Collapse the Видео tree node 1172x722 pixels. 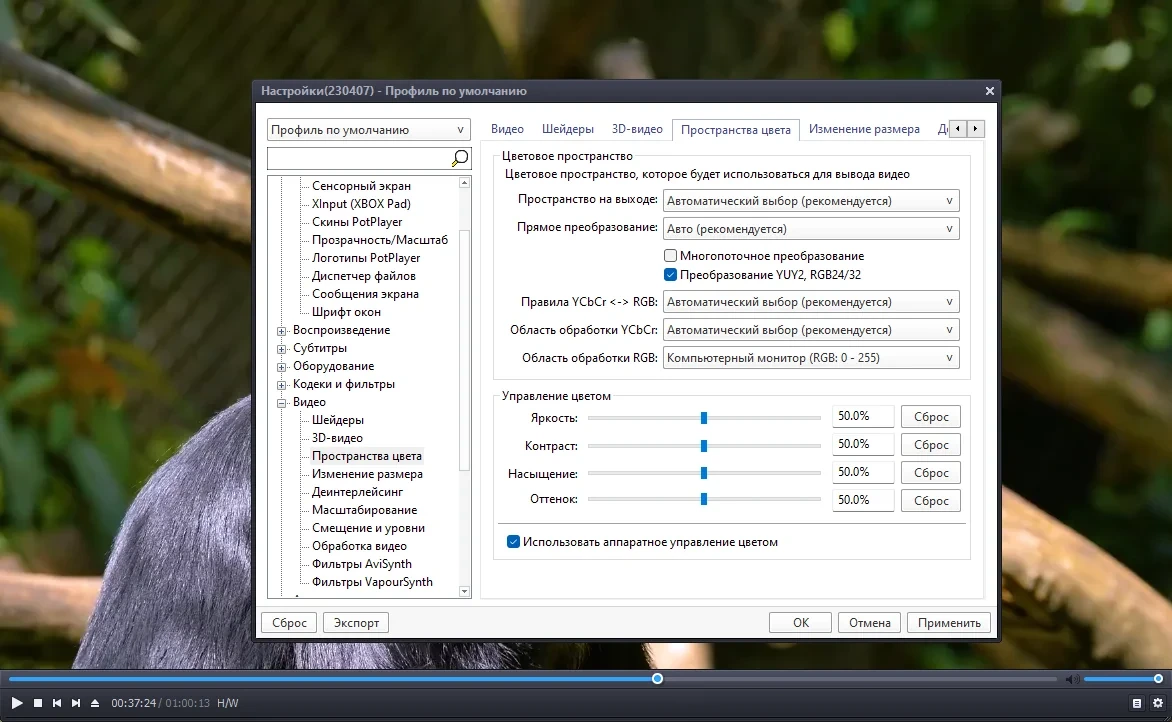[x=282, y=403]
